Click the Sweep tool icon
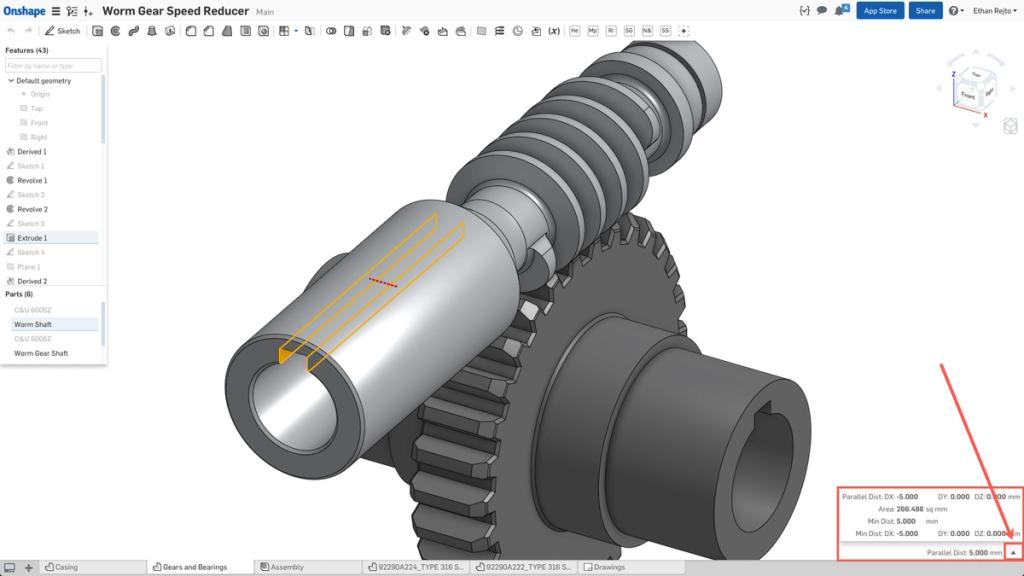The width and height of the screenshot is (1024, 576). tap(133, 31)
